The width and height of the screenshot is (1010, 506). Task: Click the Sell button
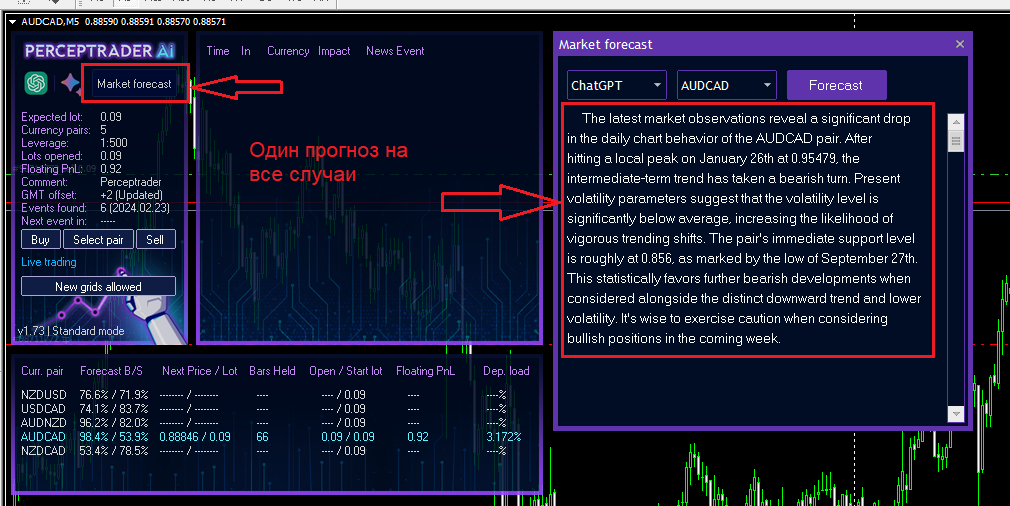pyautogui.click(x=155, y=239)
